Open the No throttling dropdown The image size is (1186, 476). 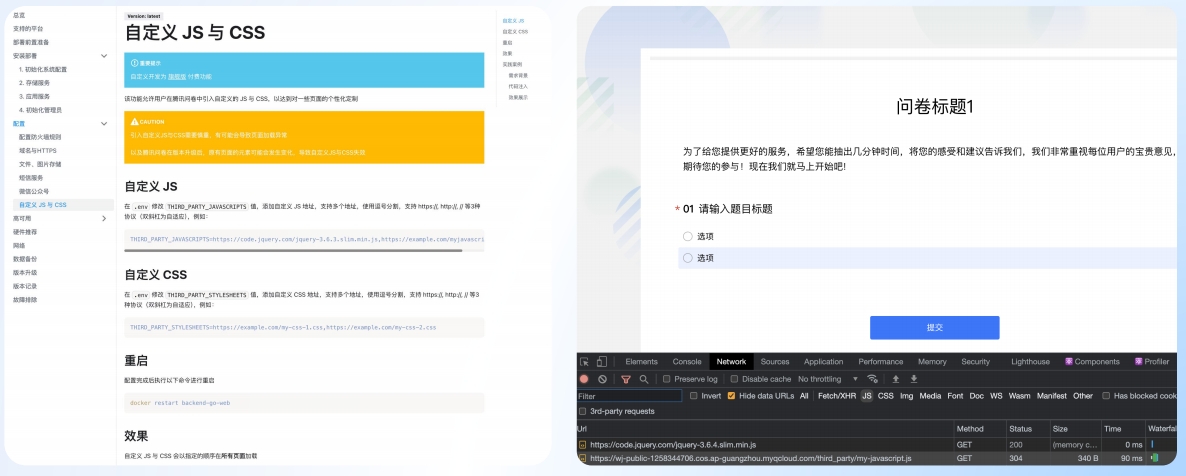[828, 379]
